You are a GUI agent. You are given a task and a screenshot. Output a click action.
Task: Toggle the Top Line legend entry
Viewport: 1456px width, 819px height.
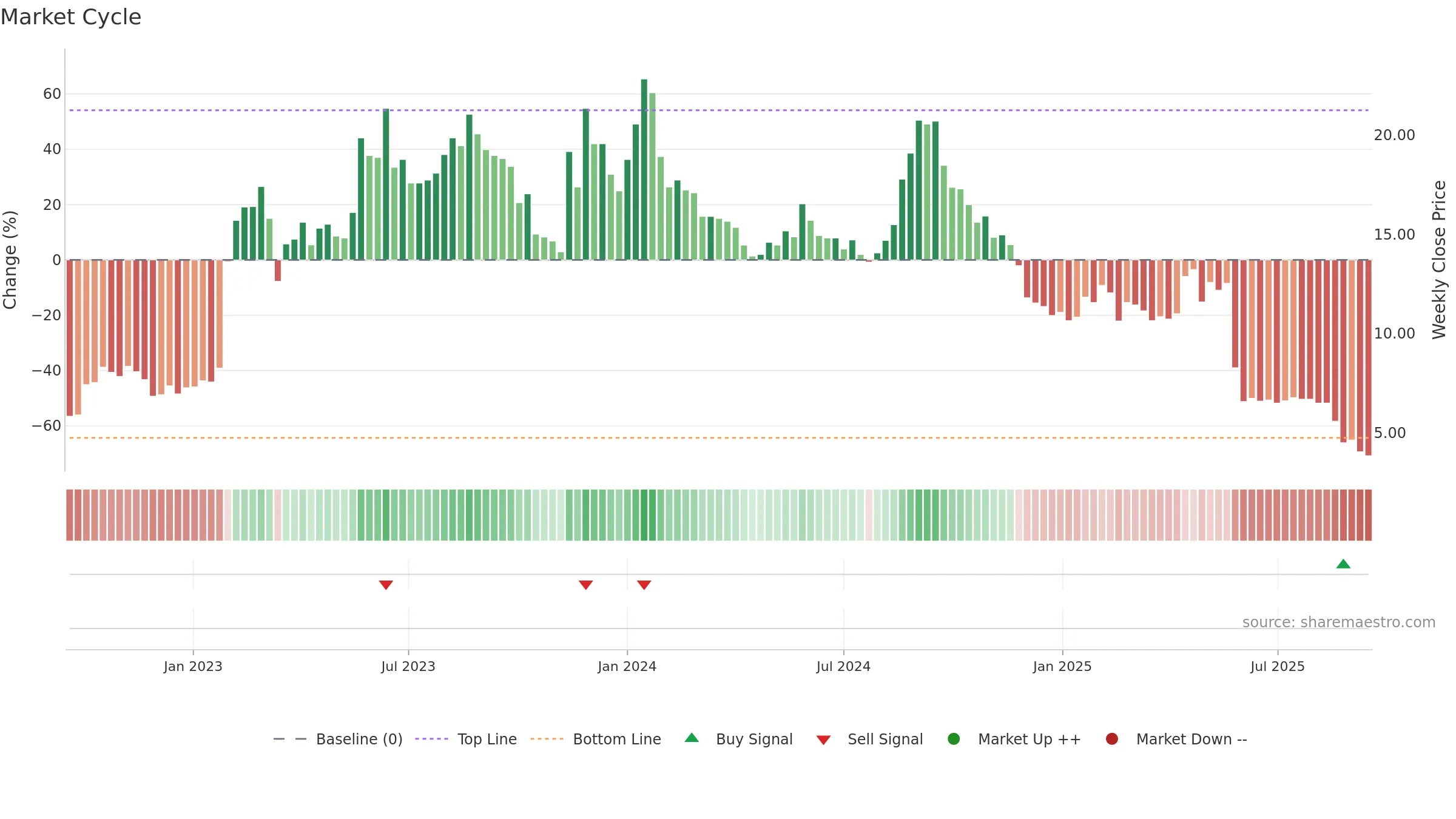click(466, 739)
